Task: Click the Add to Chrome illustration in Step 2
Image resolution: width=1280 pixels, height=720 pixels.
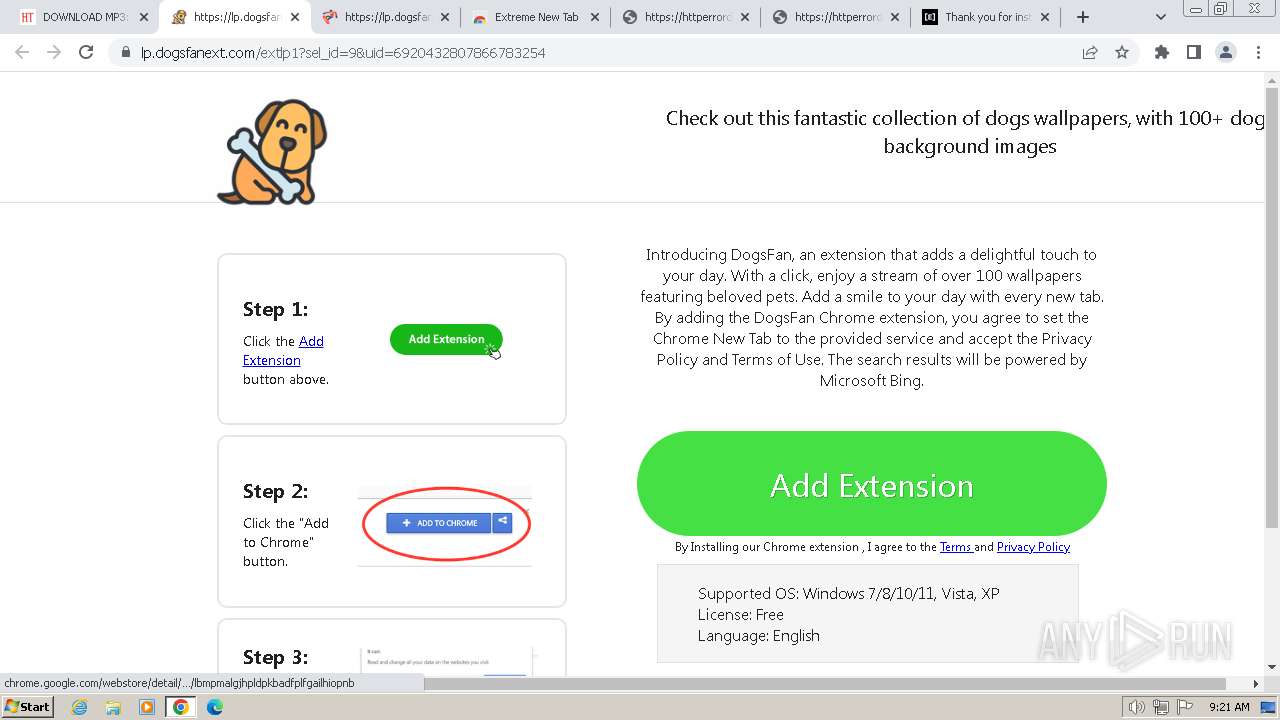Action: pos(445,523)
